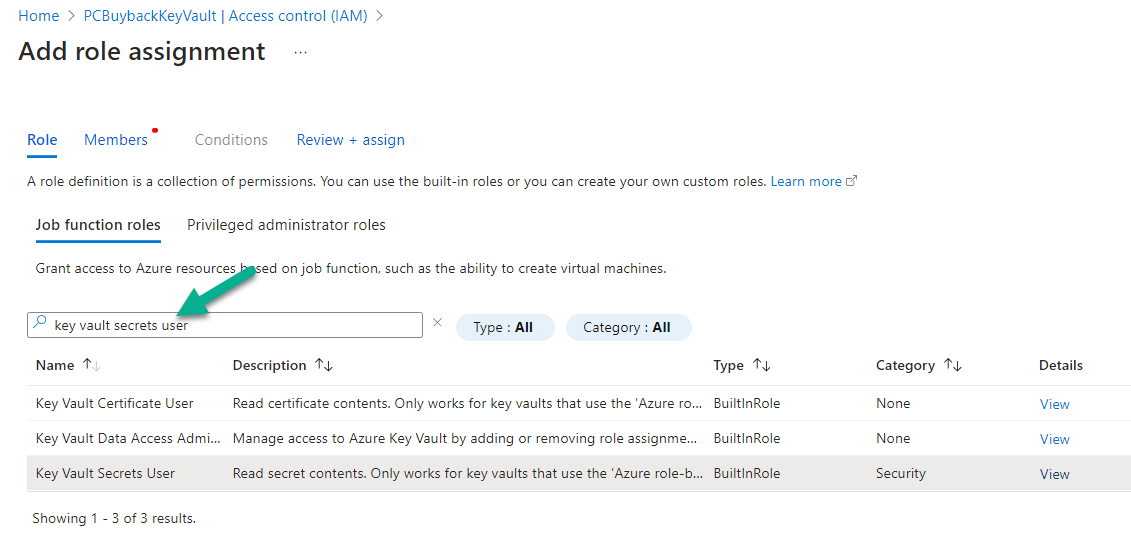Image resolution: width=1131 pixels, height=544 pixels.
Task: Focus the role search input field
Action: 225,325
